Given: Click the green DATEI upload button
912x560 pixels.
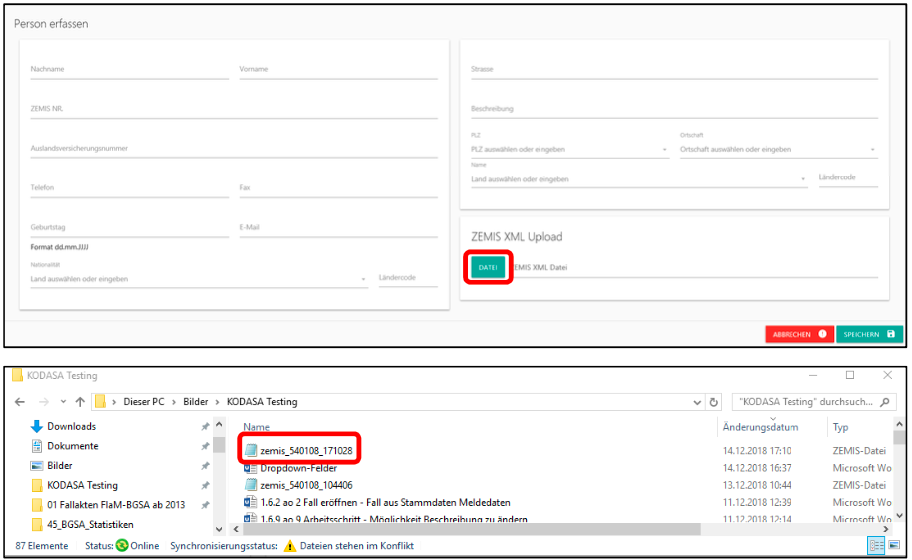Looking at the screenshot, I should 488,267.
